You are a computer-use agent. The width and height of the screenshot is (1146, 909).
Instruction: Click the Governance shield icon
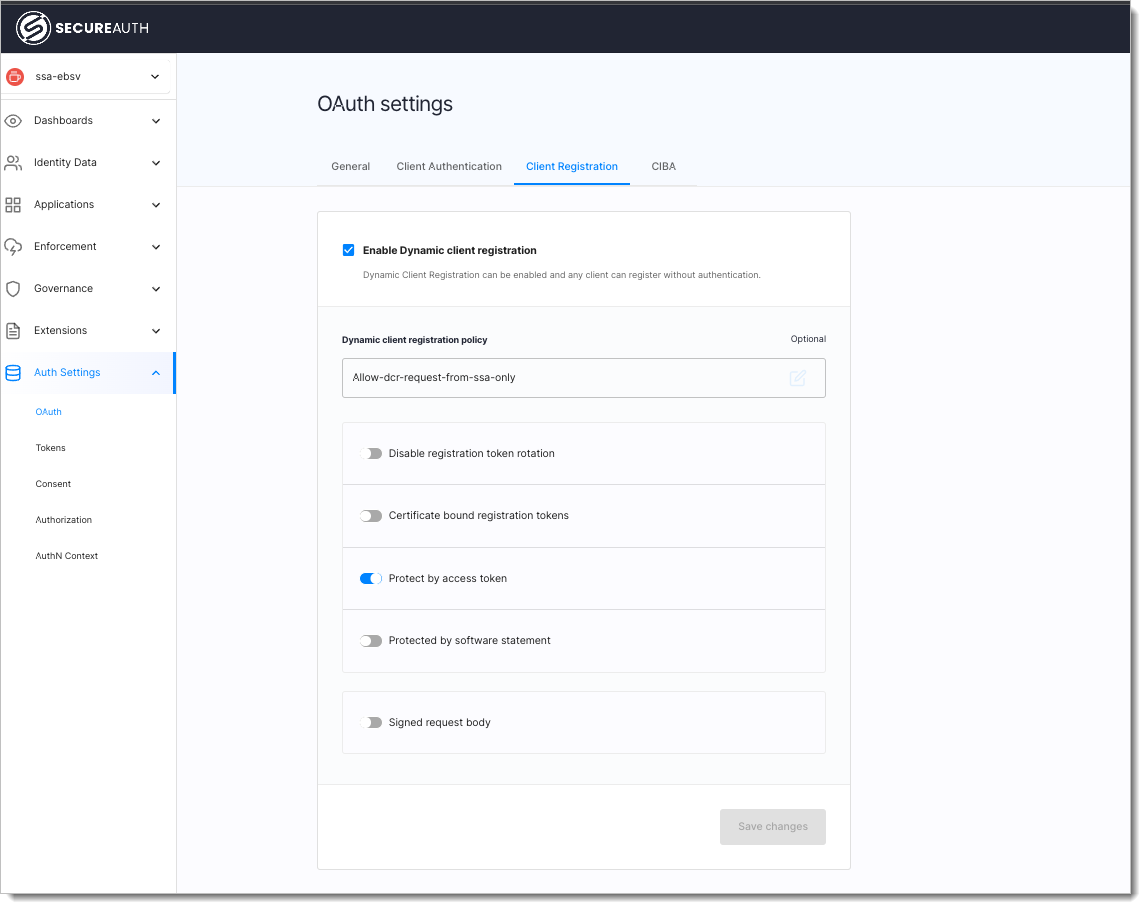(x=13, y=289)
